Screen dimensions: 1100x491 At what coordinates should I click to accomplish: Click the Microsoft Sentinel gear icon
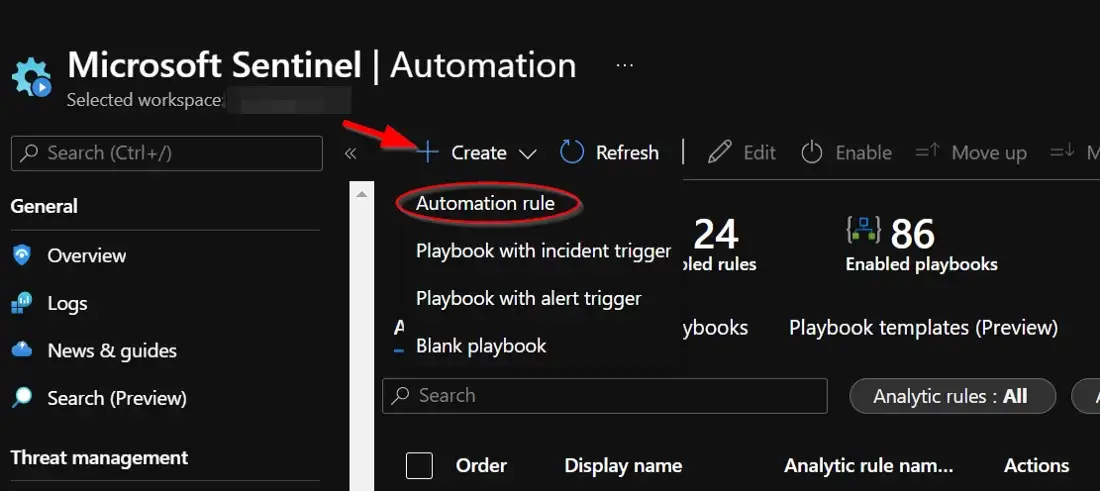30,79
